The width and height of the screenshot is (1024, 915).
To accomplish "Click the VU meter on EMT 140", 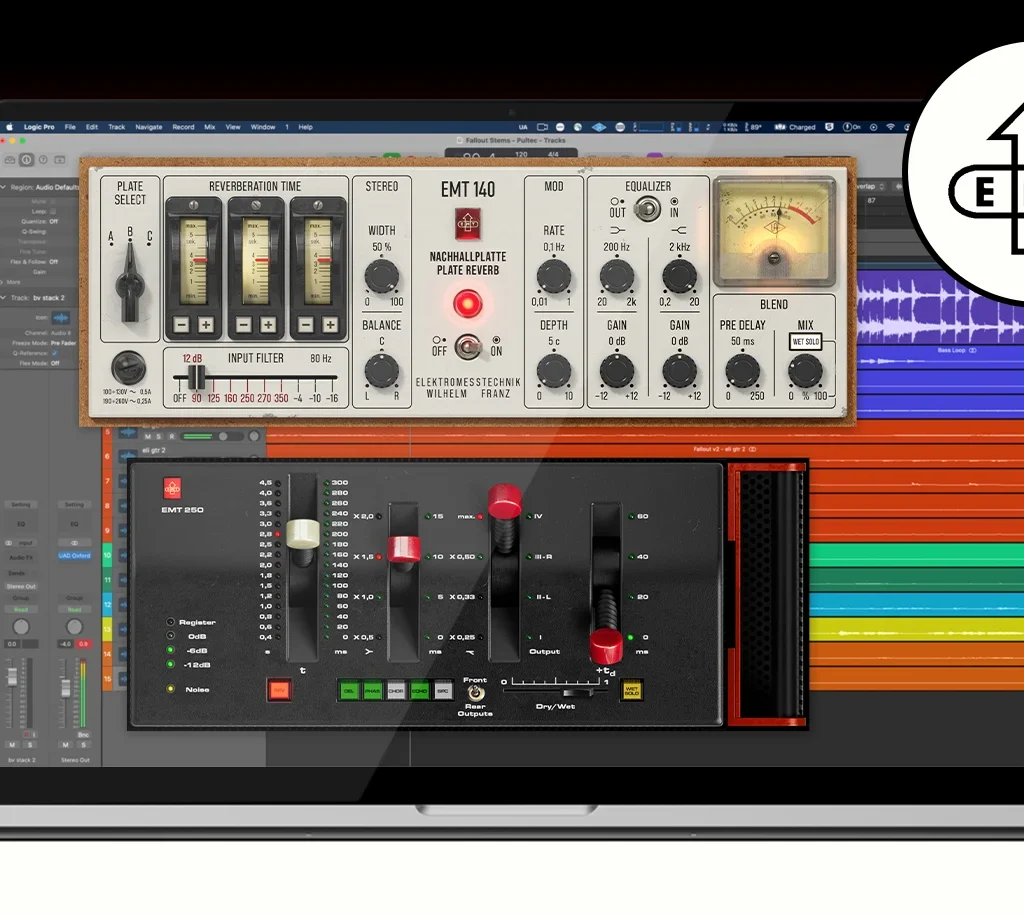I will [x=774, y=233].
